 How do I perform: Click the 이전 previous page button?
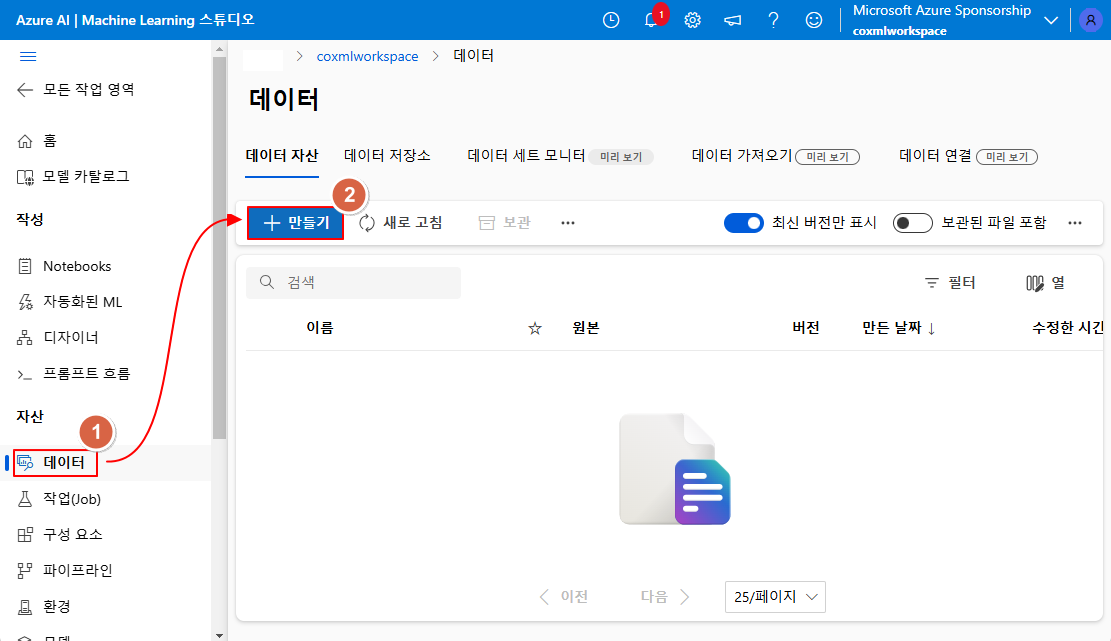click(563, 597)
